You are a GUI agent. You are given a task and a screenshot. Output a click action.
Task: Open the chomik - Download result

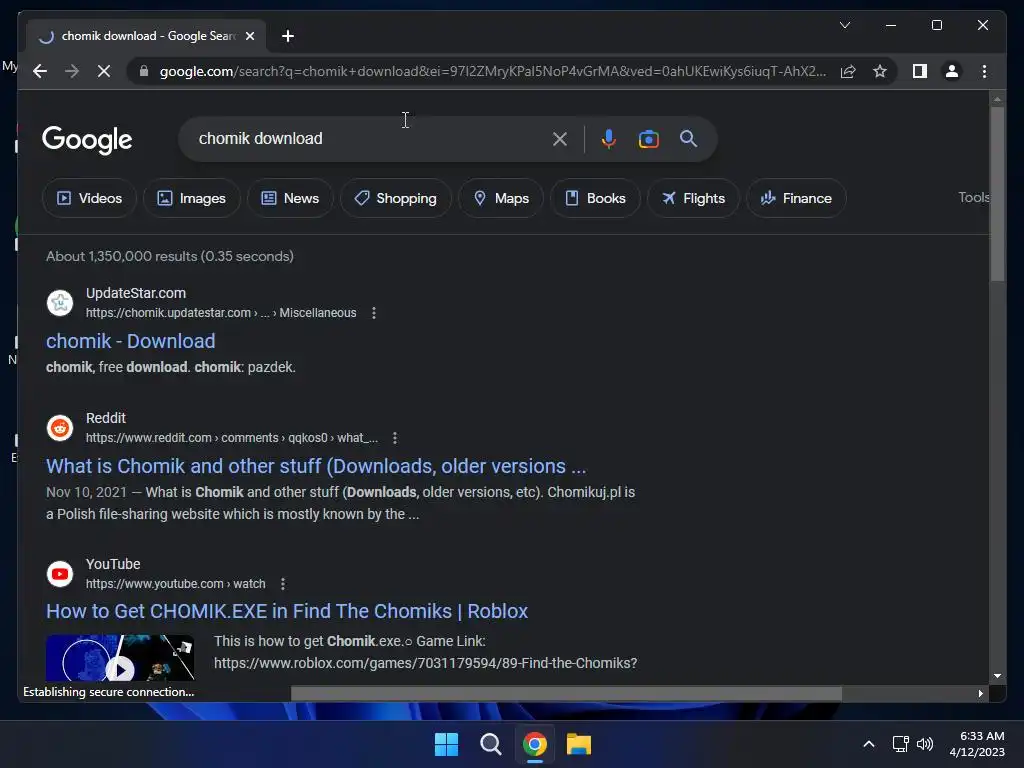click(131, 341)
